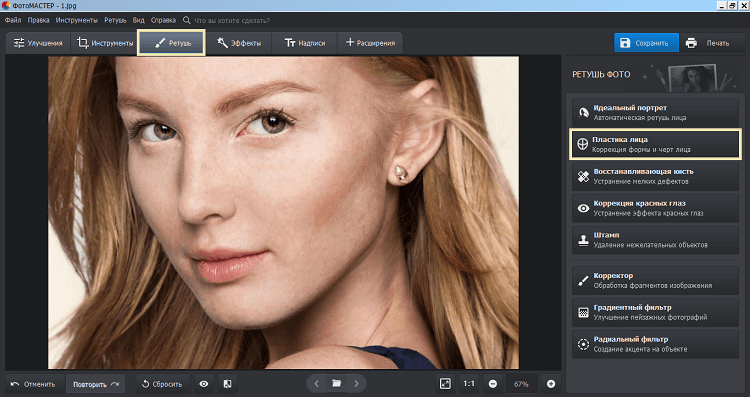Image resolution: width=750 pixels, height=397 pixels.
Task: Open Радиальный фильтр tool
Action: tap(655, 344)
